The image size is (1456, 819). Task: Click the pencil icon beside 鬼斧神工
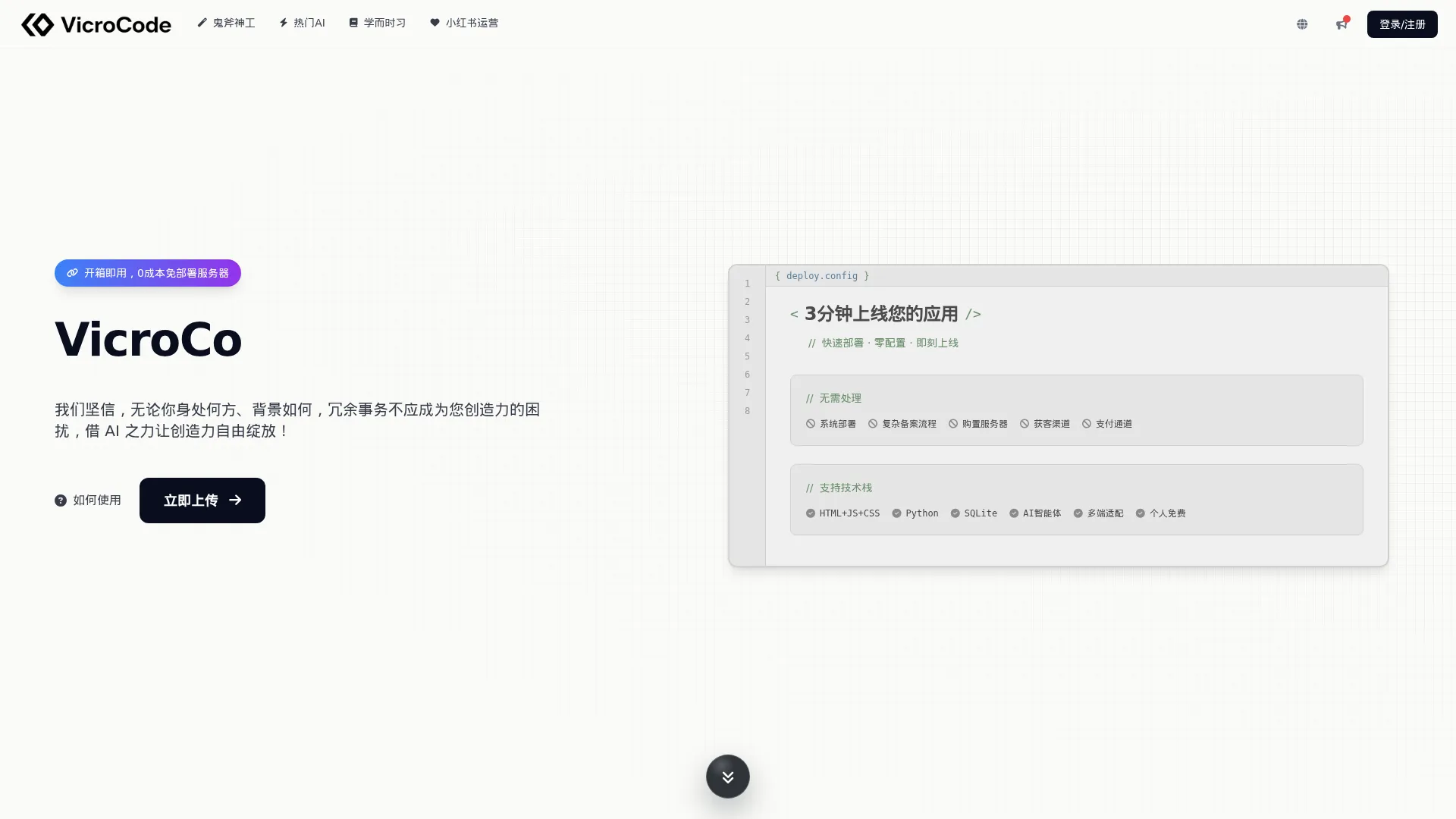click(202, 23)
